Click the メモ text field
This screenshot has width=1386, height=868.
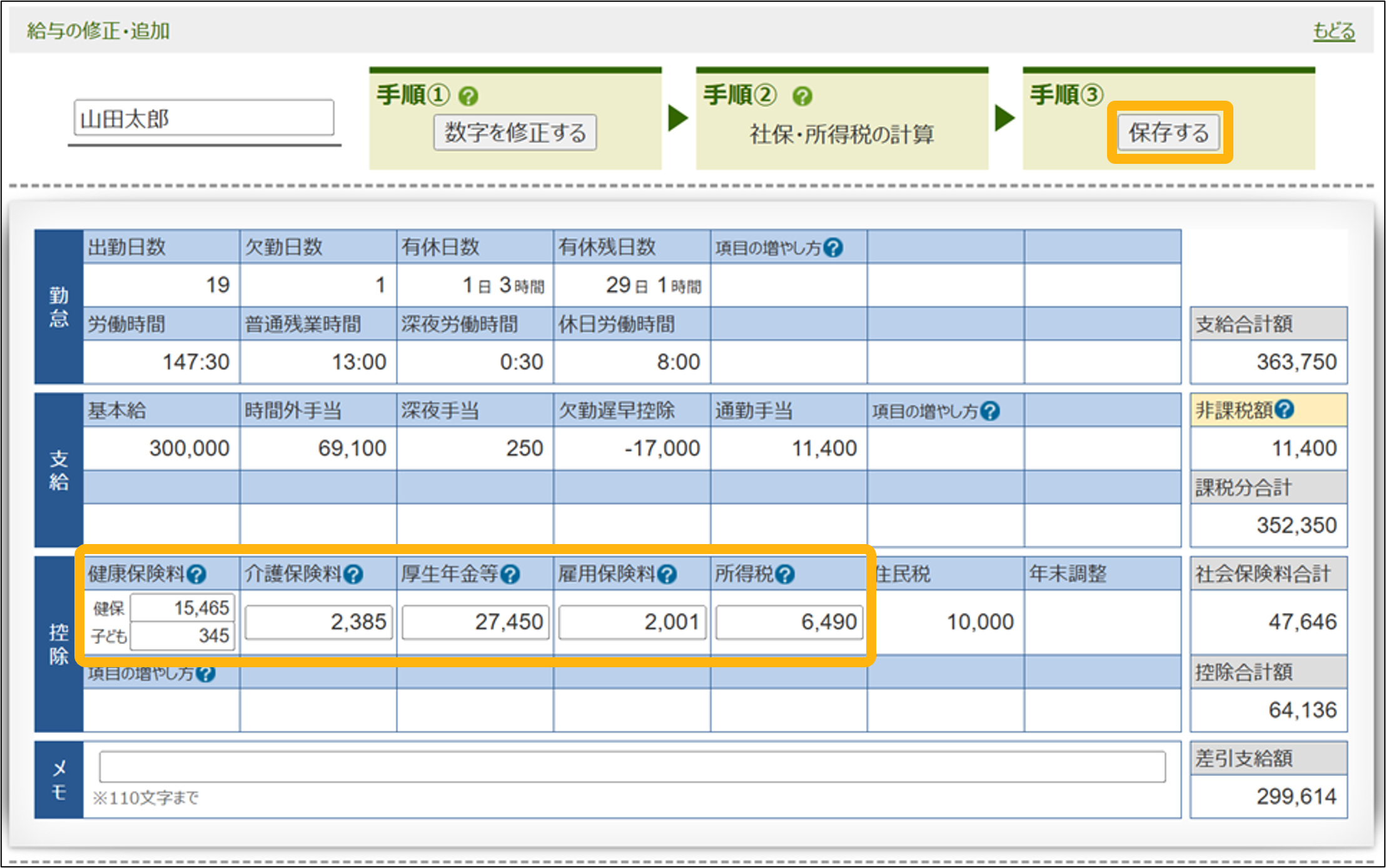pyautogui.click(x=632, y=766)
